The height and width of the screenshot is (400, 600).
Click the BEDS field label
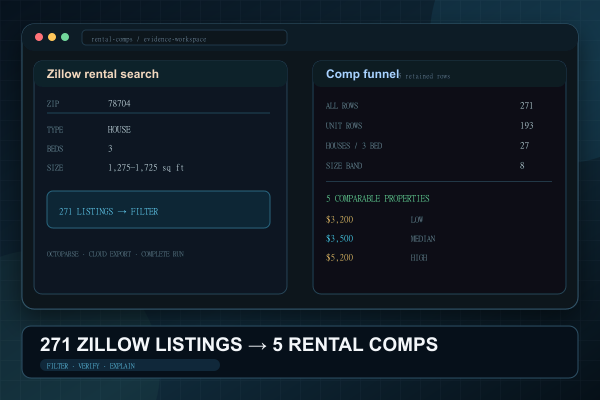[x=55, y=149]
